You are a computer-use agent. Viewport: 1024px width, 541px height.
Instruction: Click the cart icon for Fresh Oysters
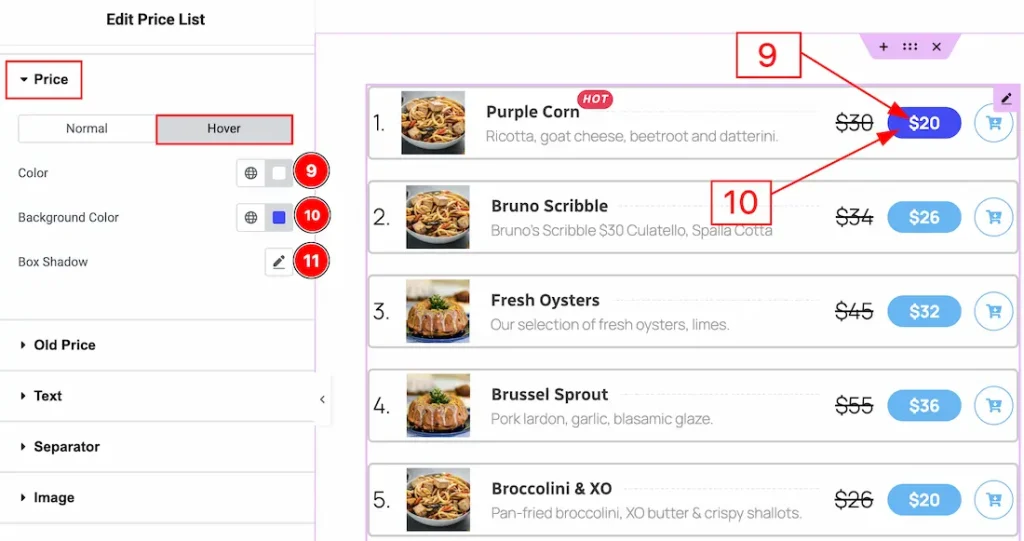[x=993, y=311]
